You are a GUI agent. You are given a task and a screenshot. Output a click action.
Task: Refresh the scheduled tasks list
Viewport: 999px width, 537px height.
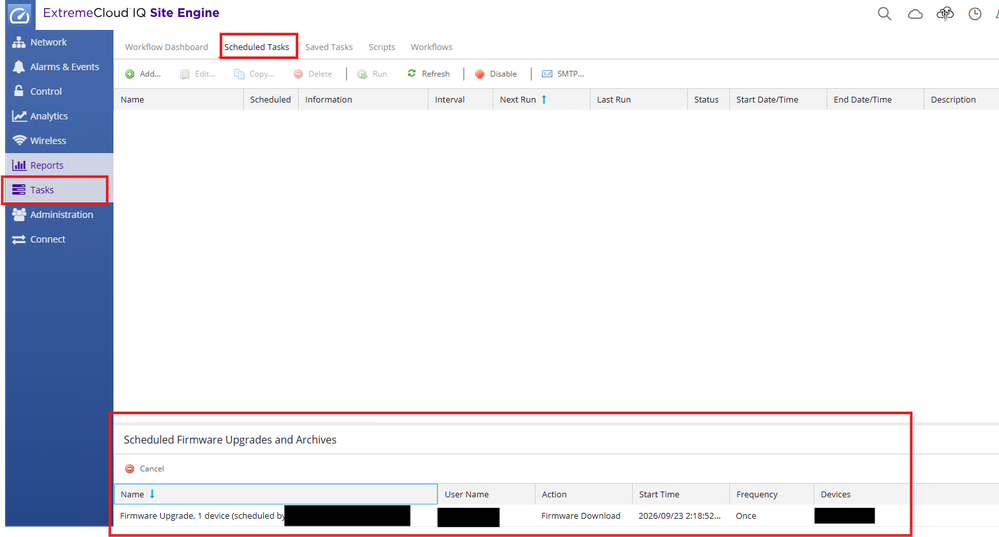(428, 74)
